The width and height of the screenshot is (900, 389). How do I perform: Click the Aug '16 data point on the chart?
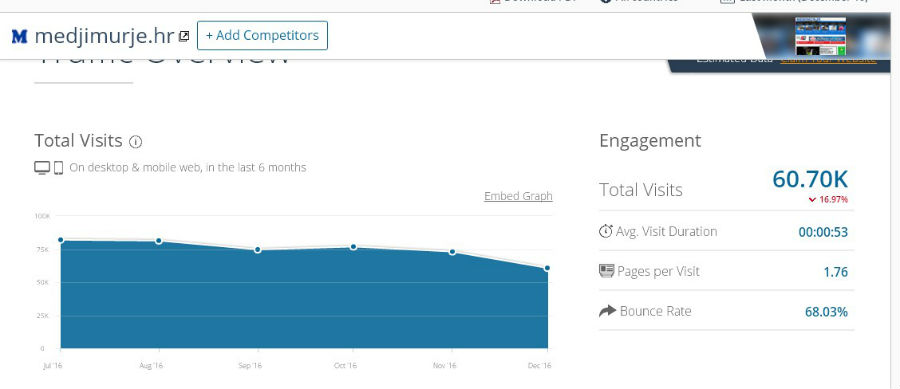(159, 241)
